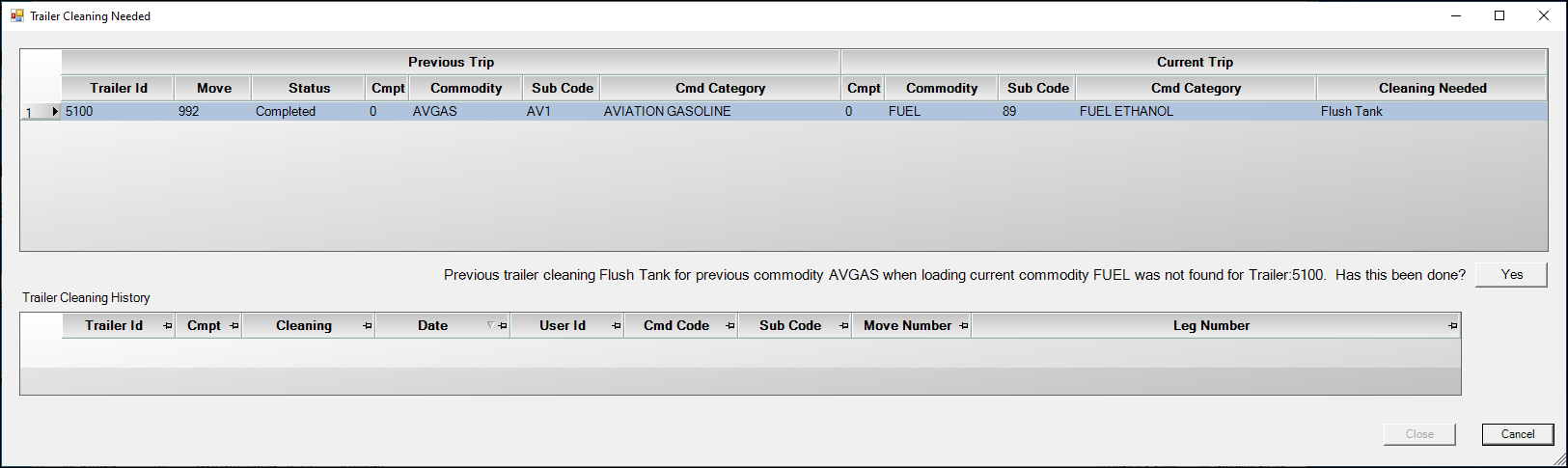Pin the Leg Number column

[x=1453, y=326]
